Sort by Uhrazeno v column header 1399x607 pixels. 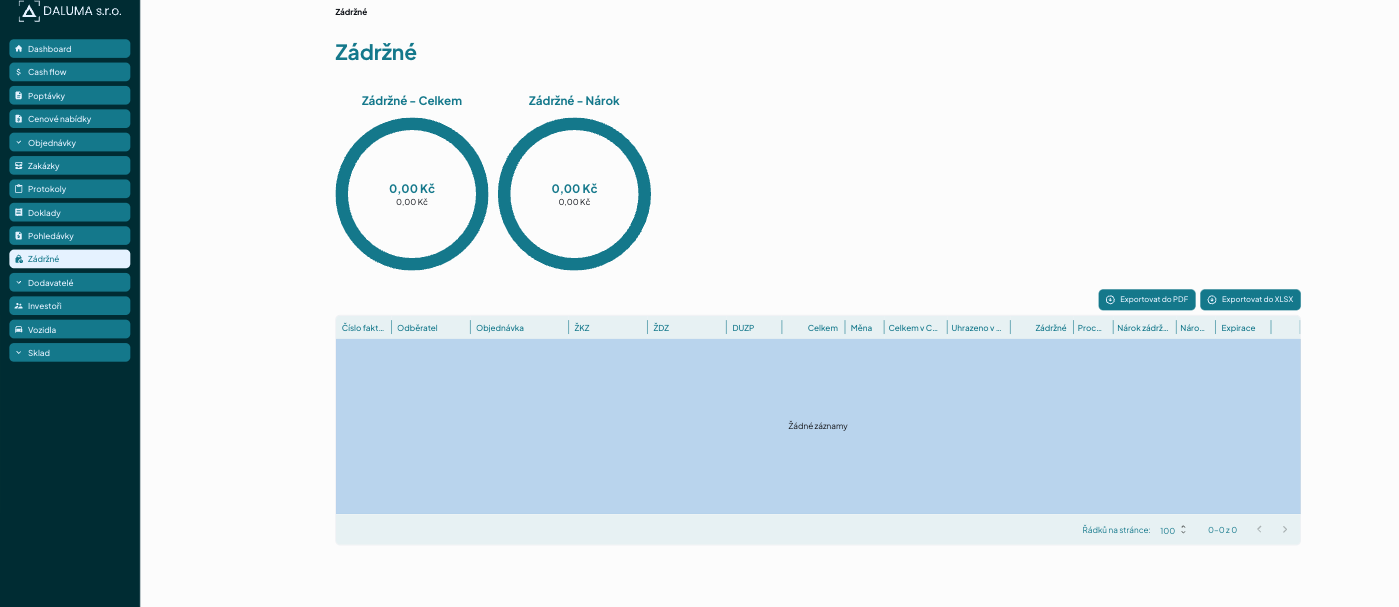977,328
